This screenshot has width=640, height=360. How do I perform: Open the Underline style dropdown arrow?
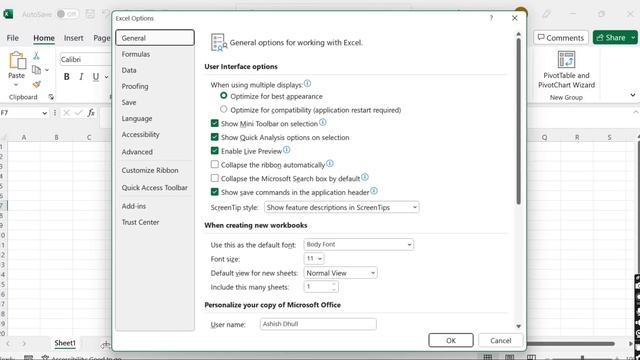[x=107, y=77]
